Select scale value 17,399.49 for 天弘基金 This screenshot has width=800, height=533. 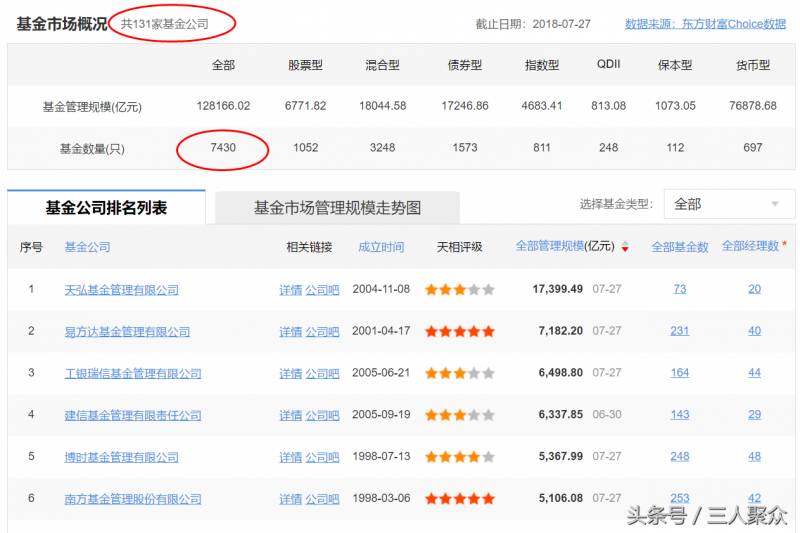click(x=558, y=289)
